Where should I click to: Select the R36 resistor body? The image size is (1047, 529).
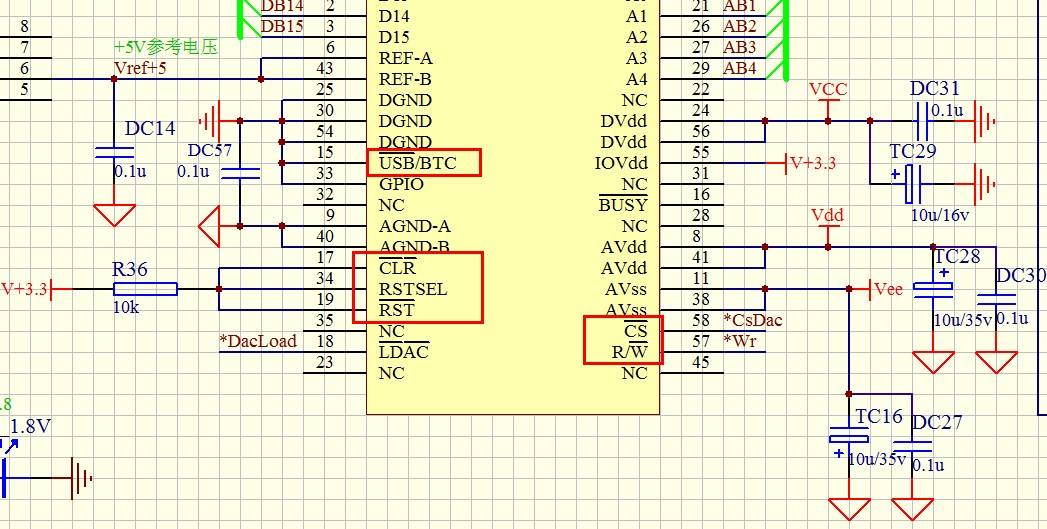click(x=145, y=289)
